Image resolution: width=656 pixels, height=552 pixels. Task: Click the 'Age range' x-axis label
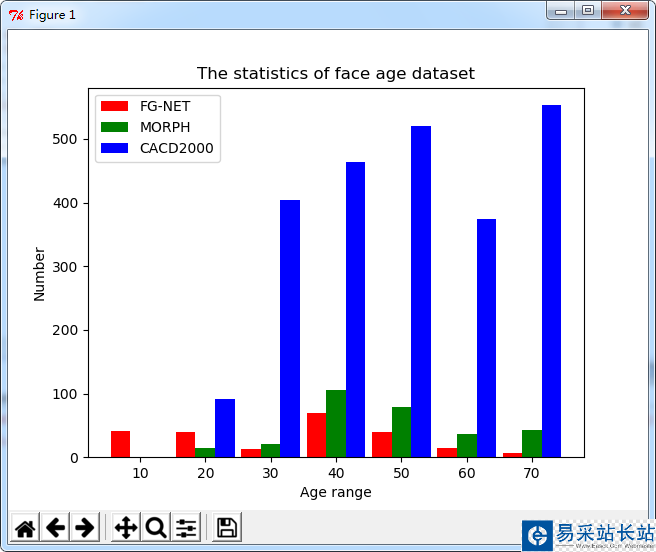point(336,493)
